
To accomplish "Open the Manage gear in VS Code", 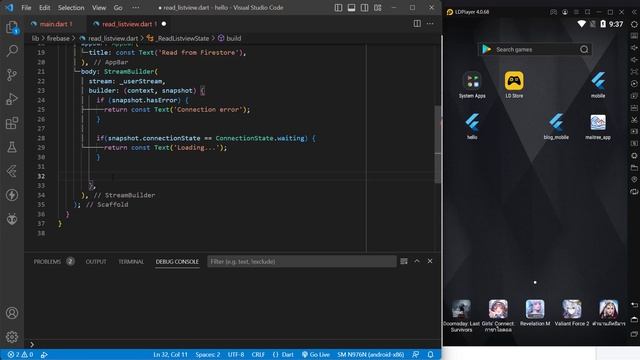I will pos(12,337).
